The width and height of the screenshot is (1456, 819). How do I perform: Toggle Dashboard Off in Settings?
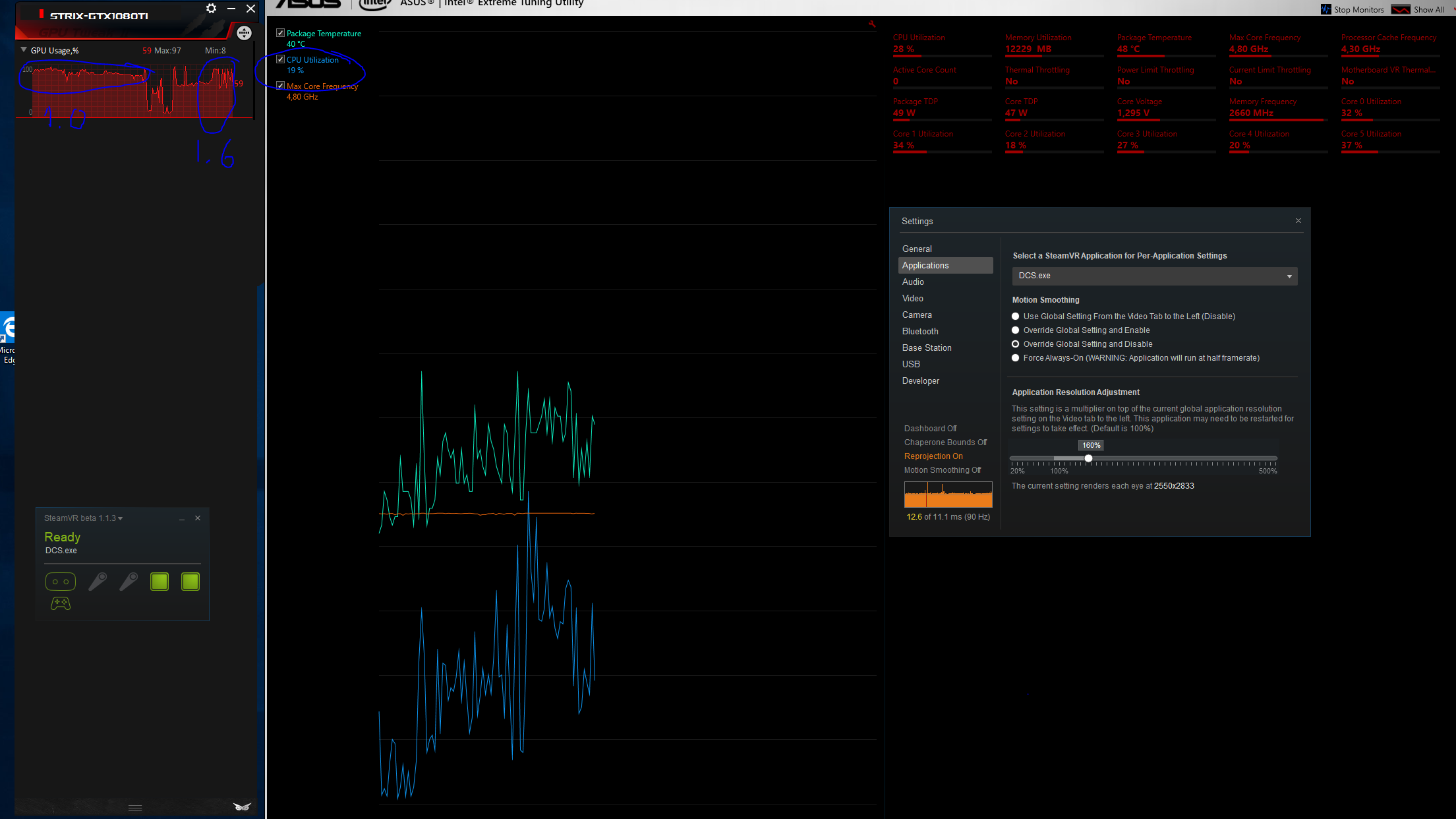(930, 429)
